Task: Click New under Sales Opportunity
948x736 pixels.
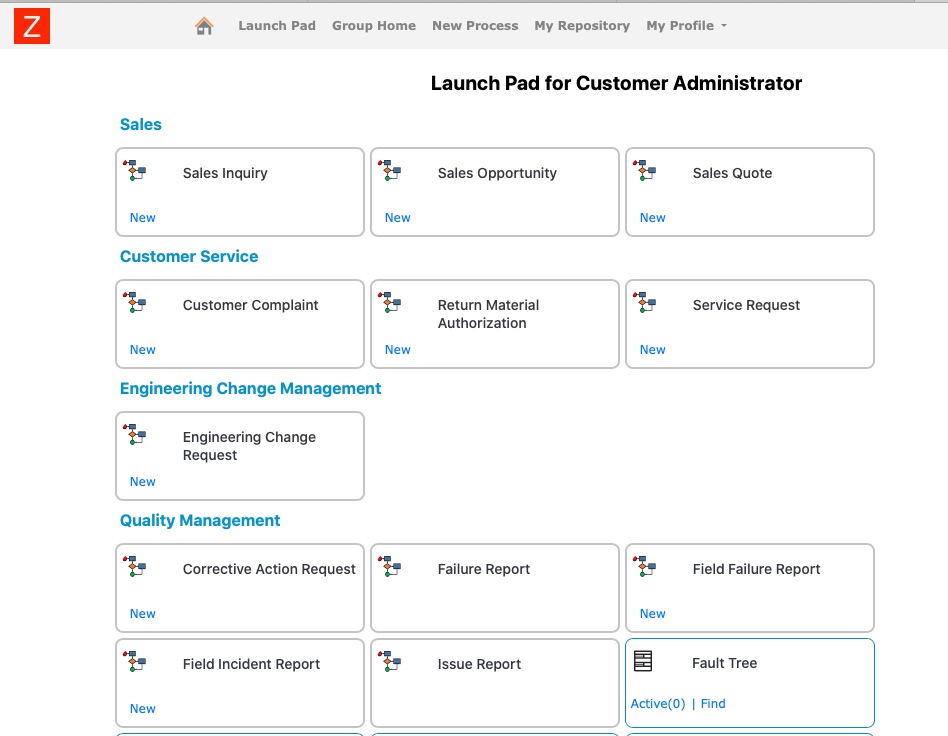Action: 398,218
